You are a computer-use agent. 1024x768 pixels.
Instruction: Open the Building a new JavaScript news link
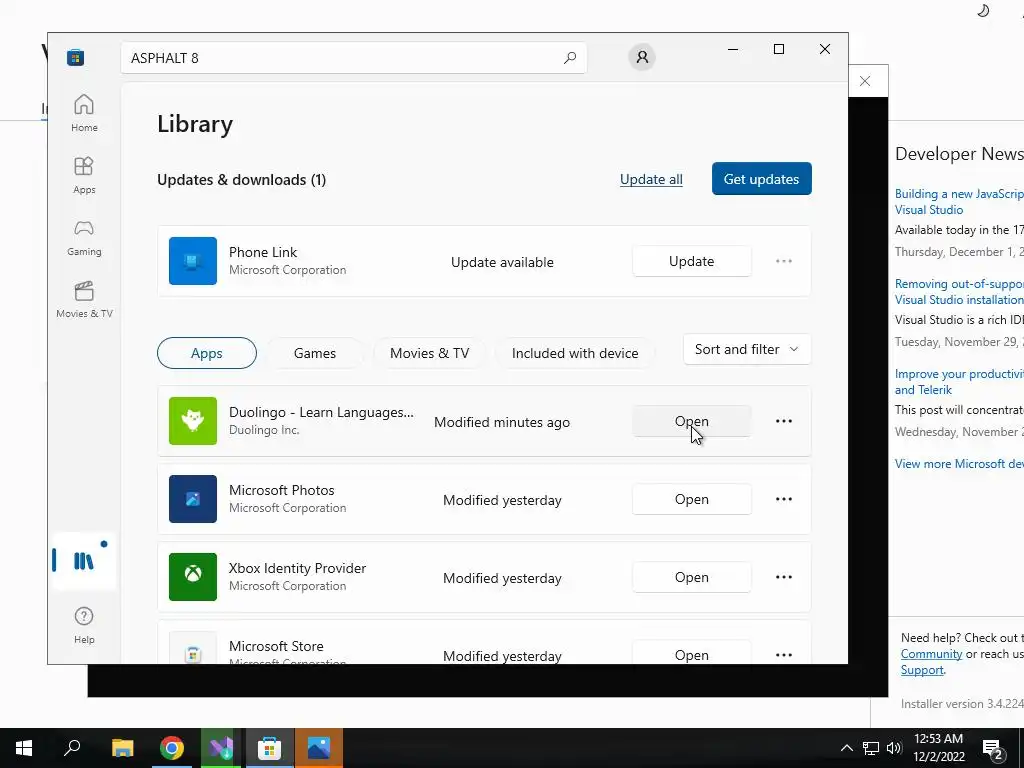(959, 202)
